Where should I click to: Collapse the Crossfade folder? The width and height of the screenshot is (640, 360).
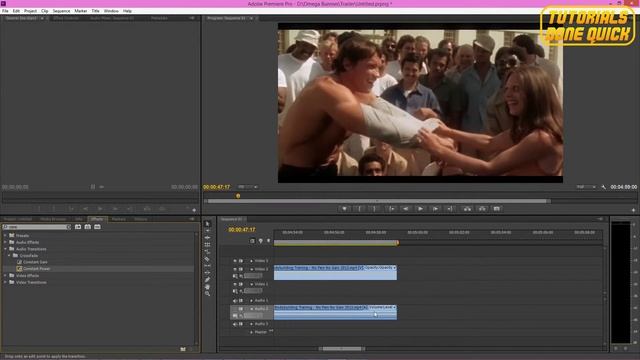coord(9,256)
